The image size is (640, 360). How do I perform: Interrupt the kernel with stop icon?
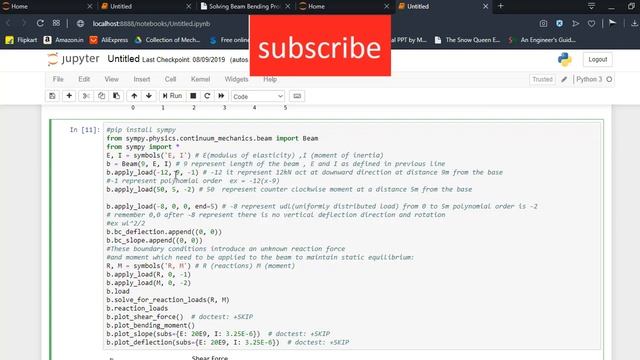[x=193, y=96]
